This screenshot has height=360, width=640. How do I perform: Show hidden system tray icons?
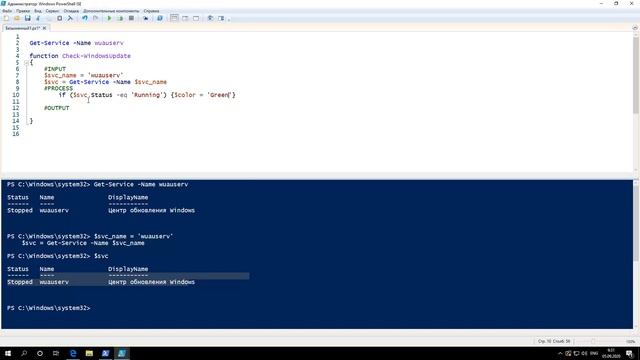560,353
